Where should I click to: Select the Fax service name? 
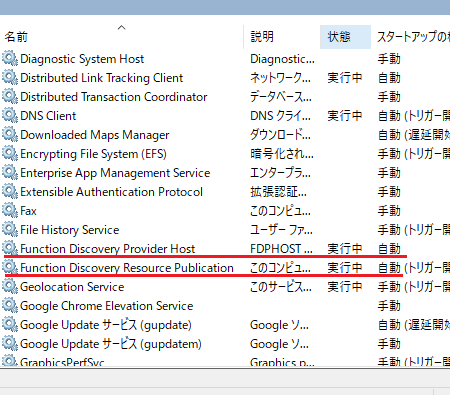28,211
